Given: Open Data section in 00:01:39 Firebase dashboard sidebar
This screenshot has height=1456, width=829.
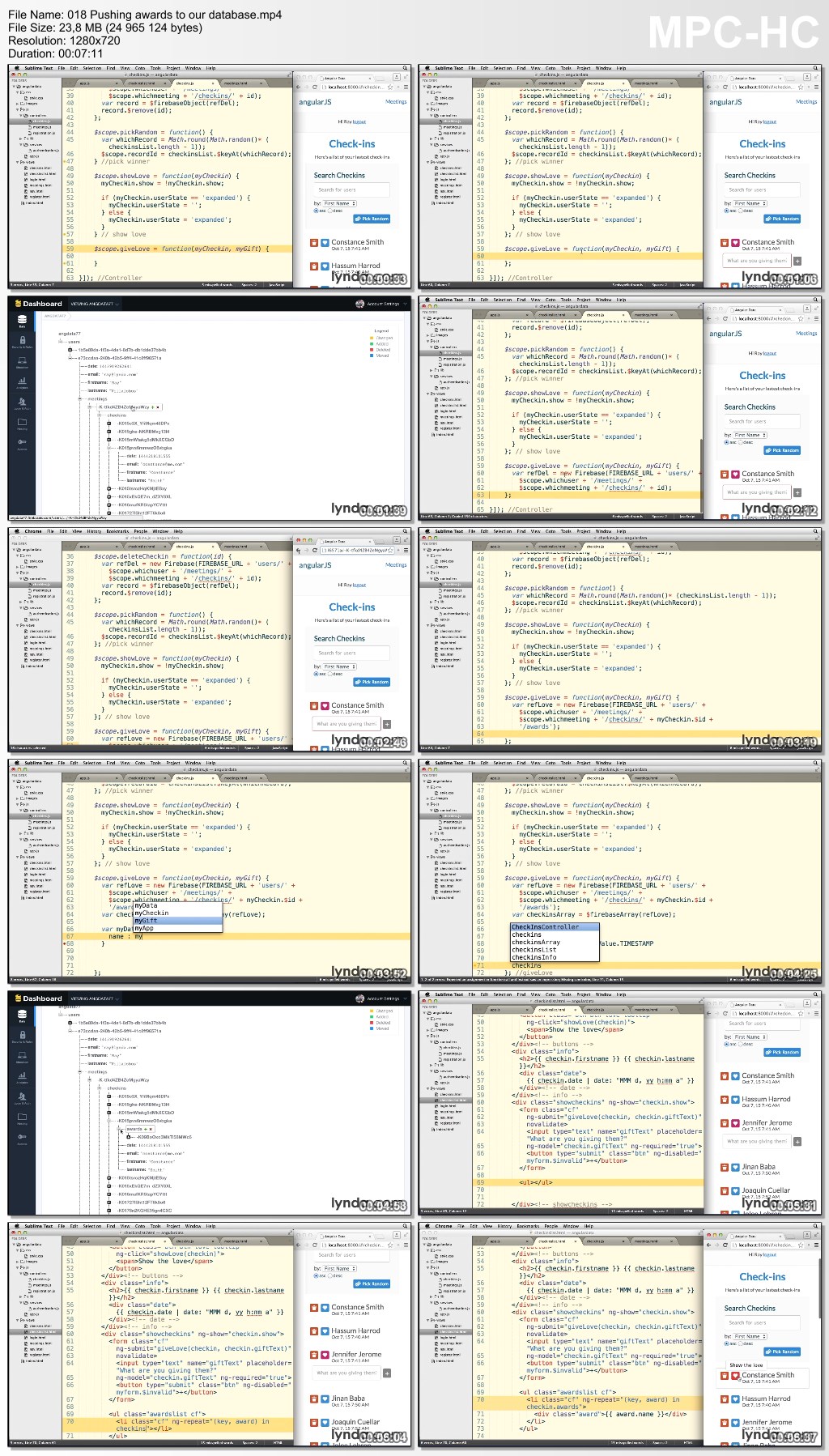Looking at the screenshot, I should click(22, 321).
